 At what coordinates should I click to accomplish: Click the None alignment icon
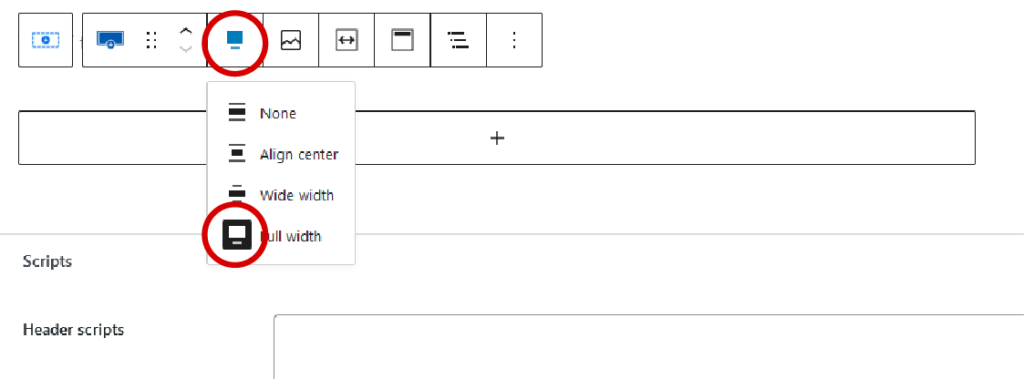[237, 113]
